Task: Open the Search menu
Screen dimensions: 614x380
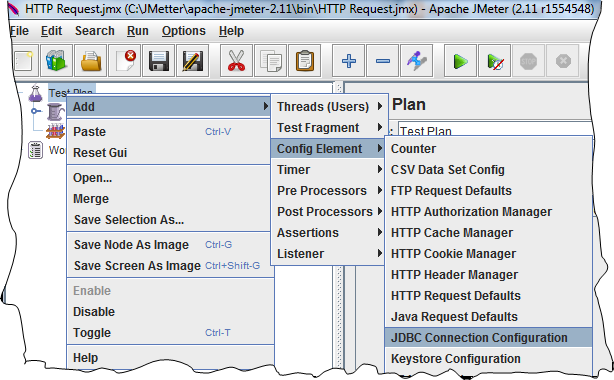Action: (95, 31)
